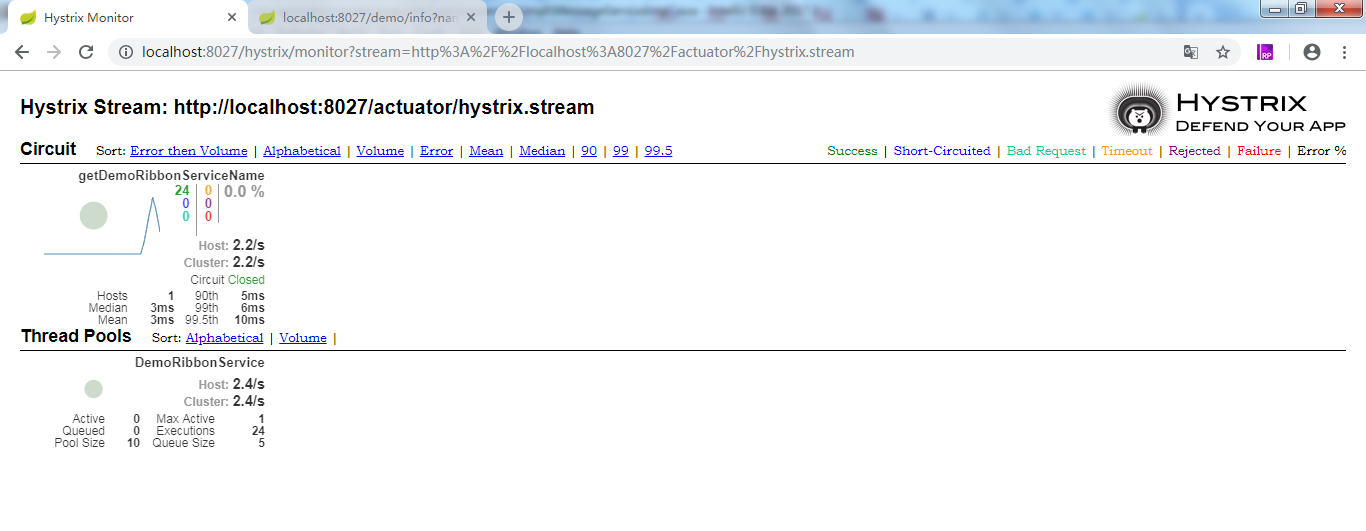Sort circuits by Median
This screenshot has height=531, width=1366.
coord(542,151)
